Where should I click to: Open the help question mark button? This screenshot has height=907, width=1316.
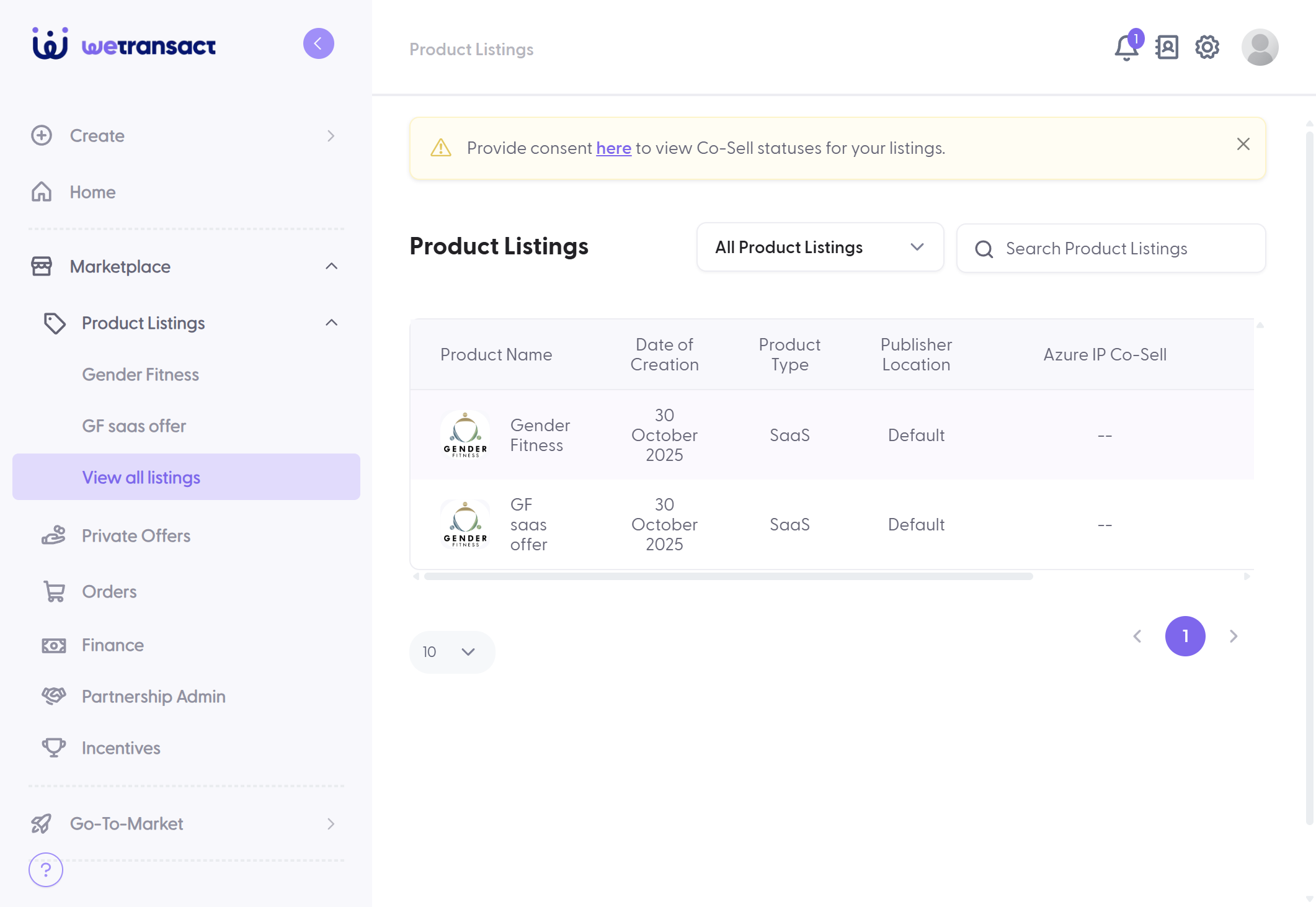point(46,870)
